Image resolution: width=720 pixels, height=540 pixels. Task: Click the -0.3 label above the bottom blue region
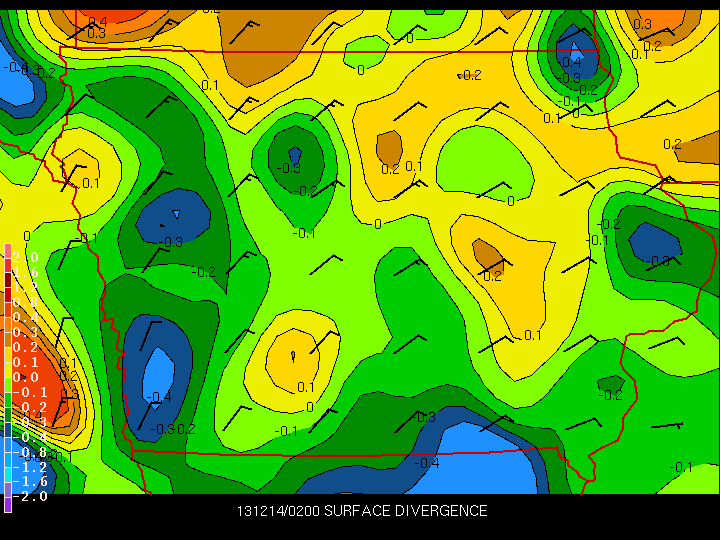click(x=425, y=417)
